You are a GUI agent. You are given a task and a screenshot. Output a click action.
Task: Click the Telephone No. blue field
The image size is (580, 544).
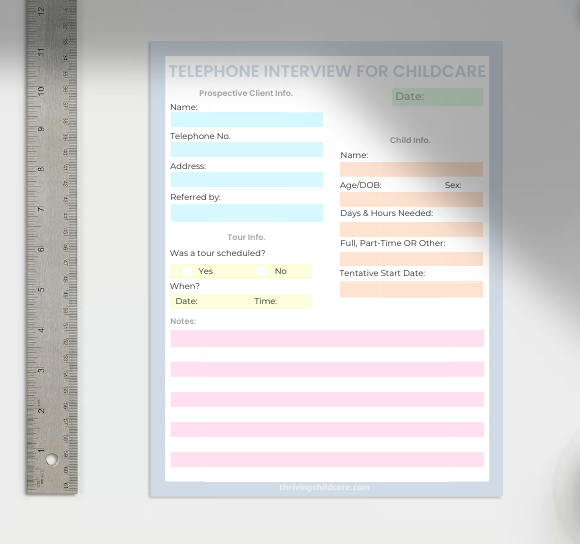coord(247,149)
